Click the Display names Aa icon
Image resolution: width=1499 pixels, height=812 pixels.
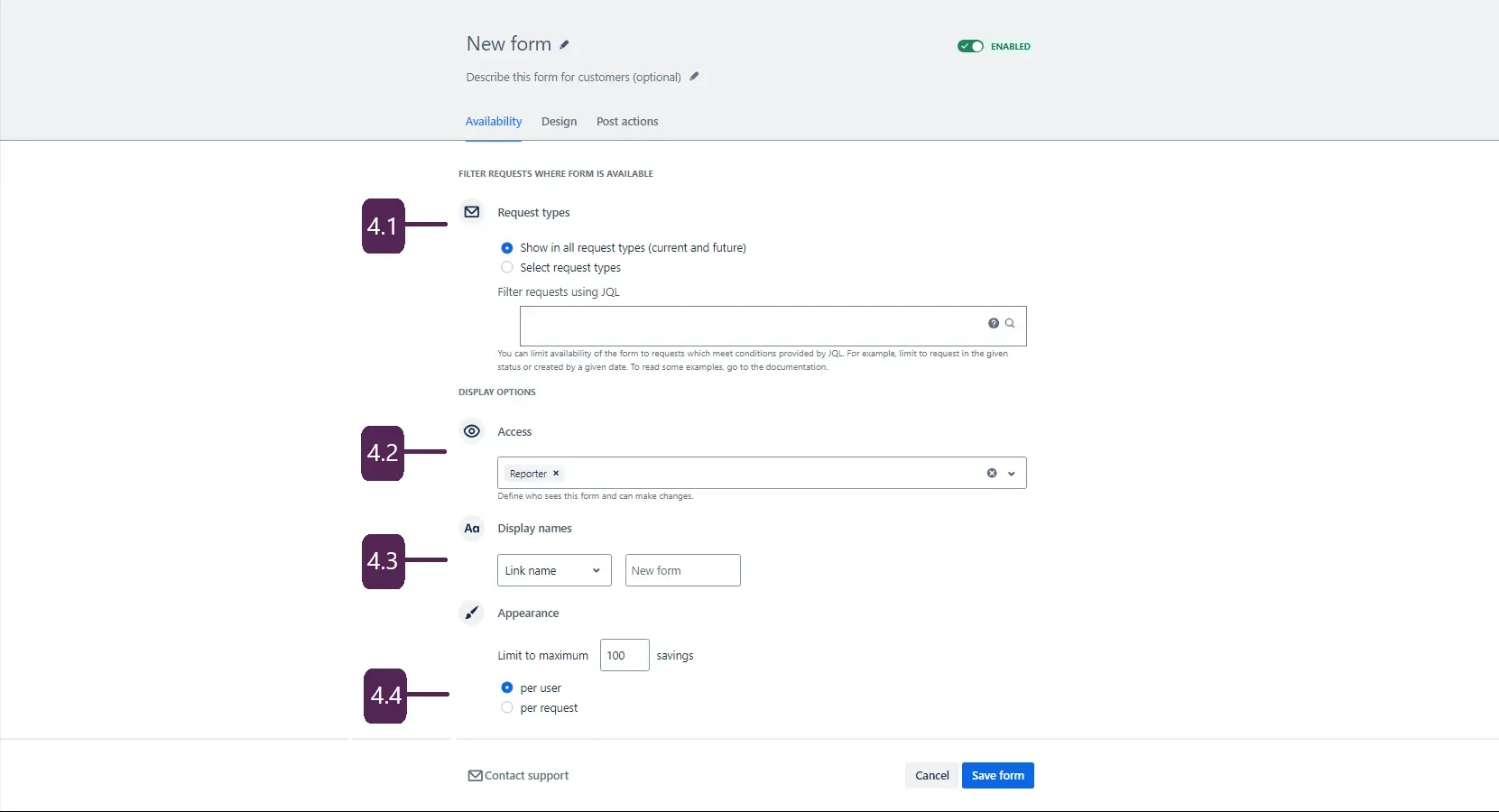tap(471, 529)
